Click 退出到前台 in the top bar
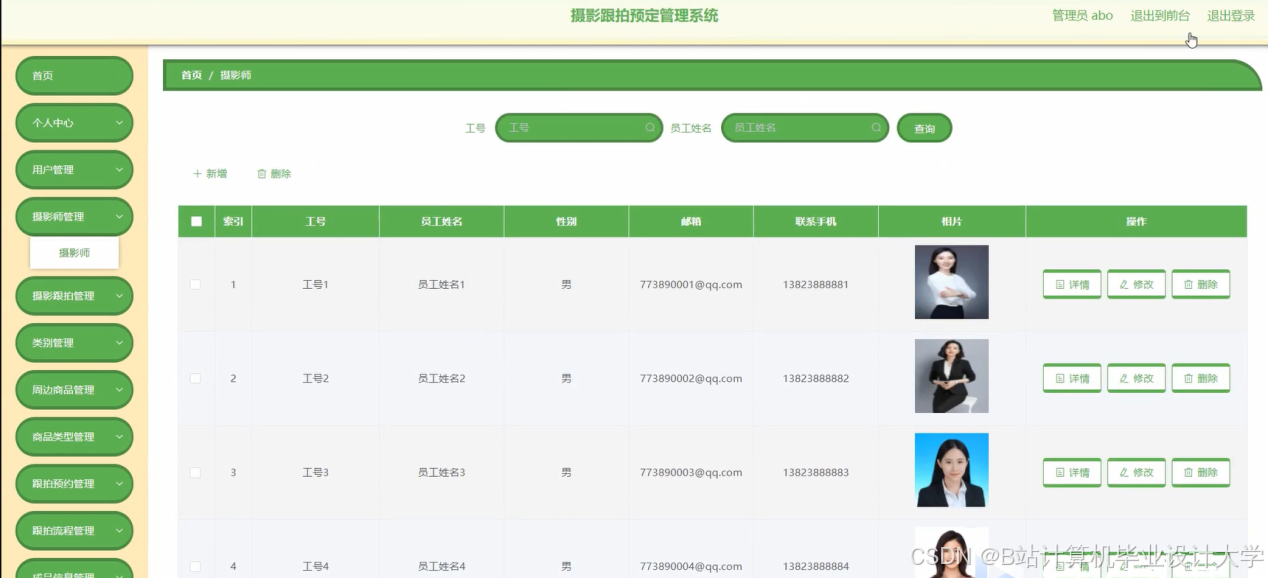Screen dimensions: 1268x578 (x=1160, y=16)
